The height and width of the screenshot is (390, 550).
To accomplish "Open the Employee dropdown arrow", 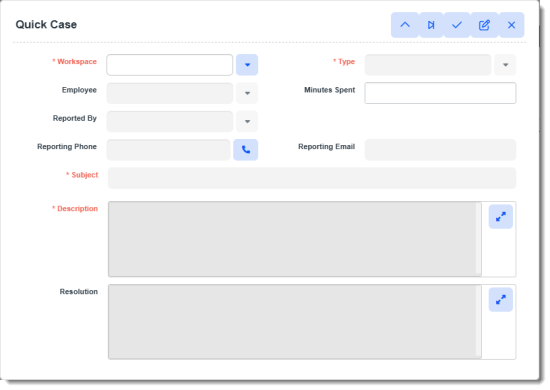I will pyautogui.click(x=247, y=93).
